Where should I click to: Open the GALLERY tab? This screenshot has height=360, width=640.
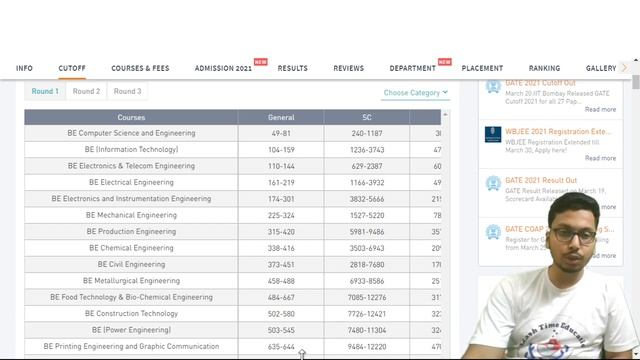(x=601, y=68)
